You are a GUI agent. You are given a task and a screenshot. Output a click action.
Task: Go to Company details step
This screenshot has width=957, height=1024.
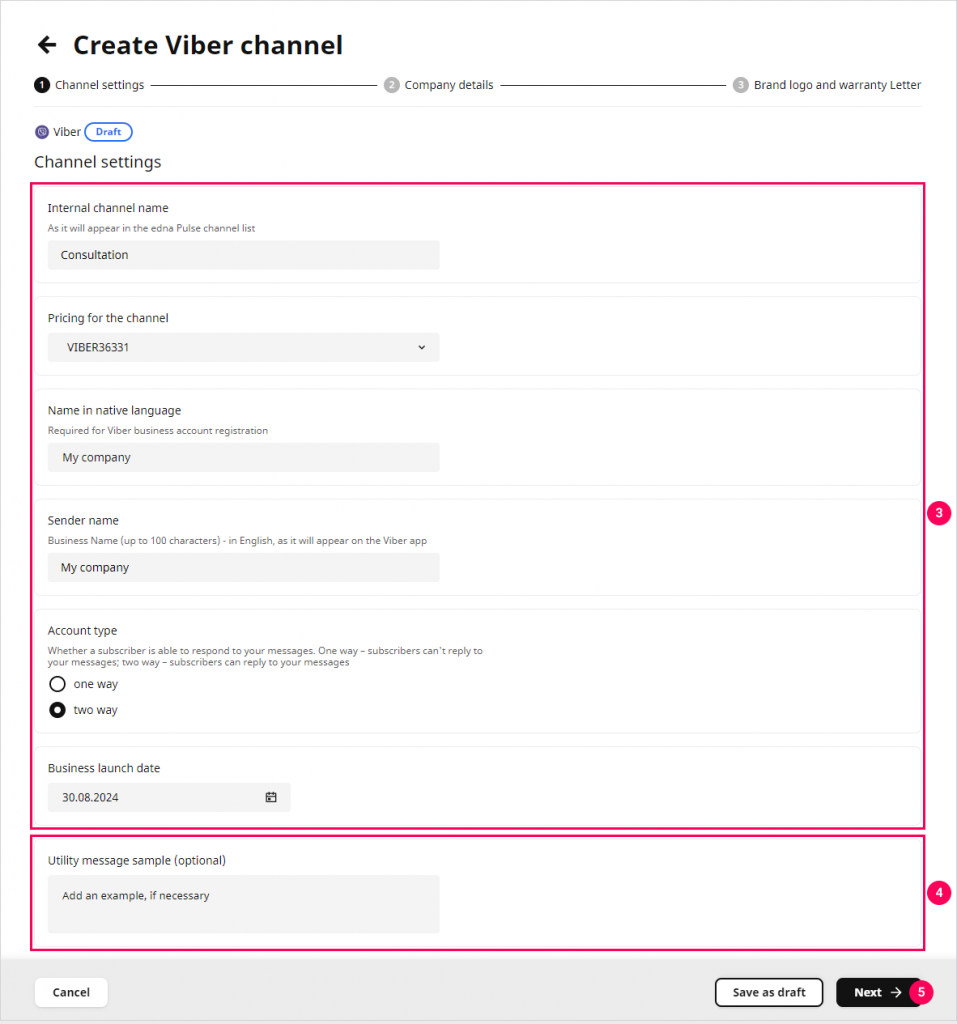pyautogui.click(x=448, y=85)
